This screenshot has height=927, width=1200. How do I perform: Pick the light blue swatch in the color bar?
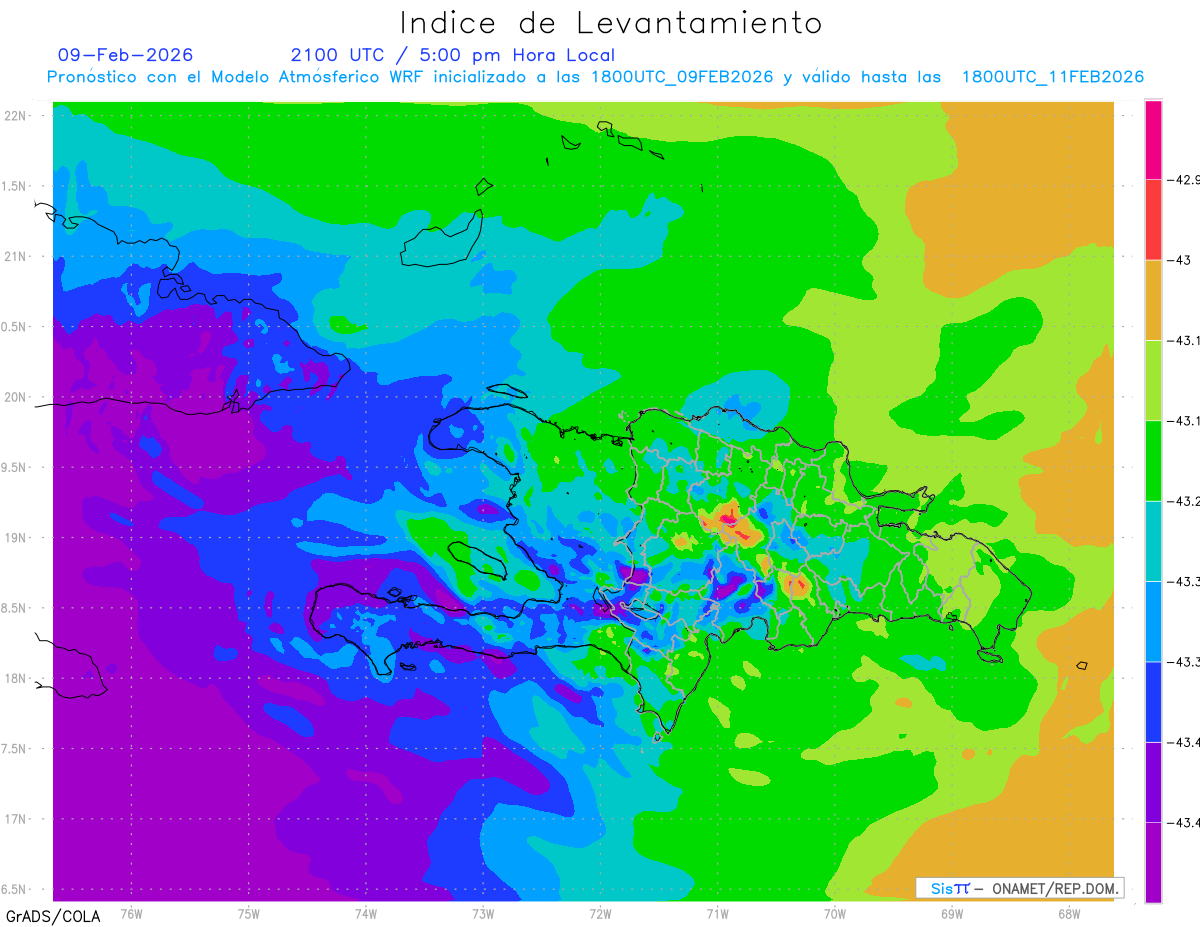click(1153, 621)
